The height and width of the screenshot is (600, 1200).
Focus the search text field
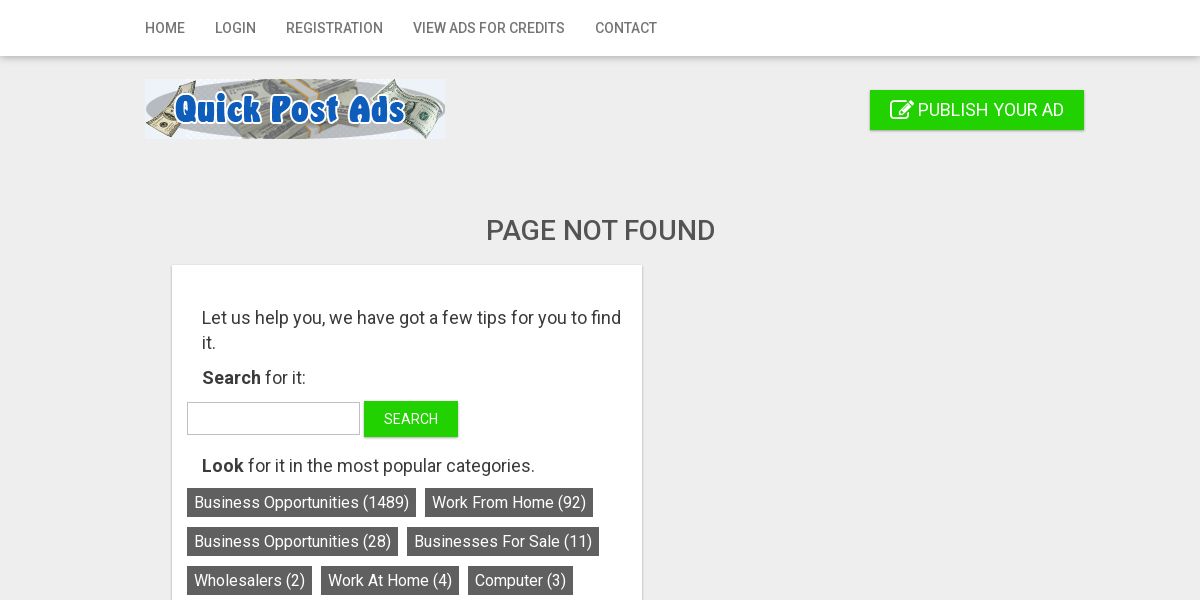tap(273, 418)
